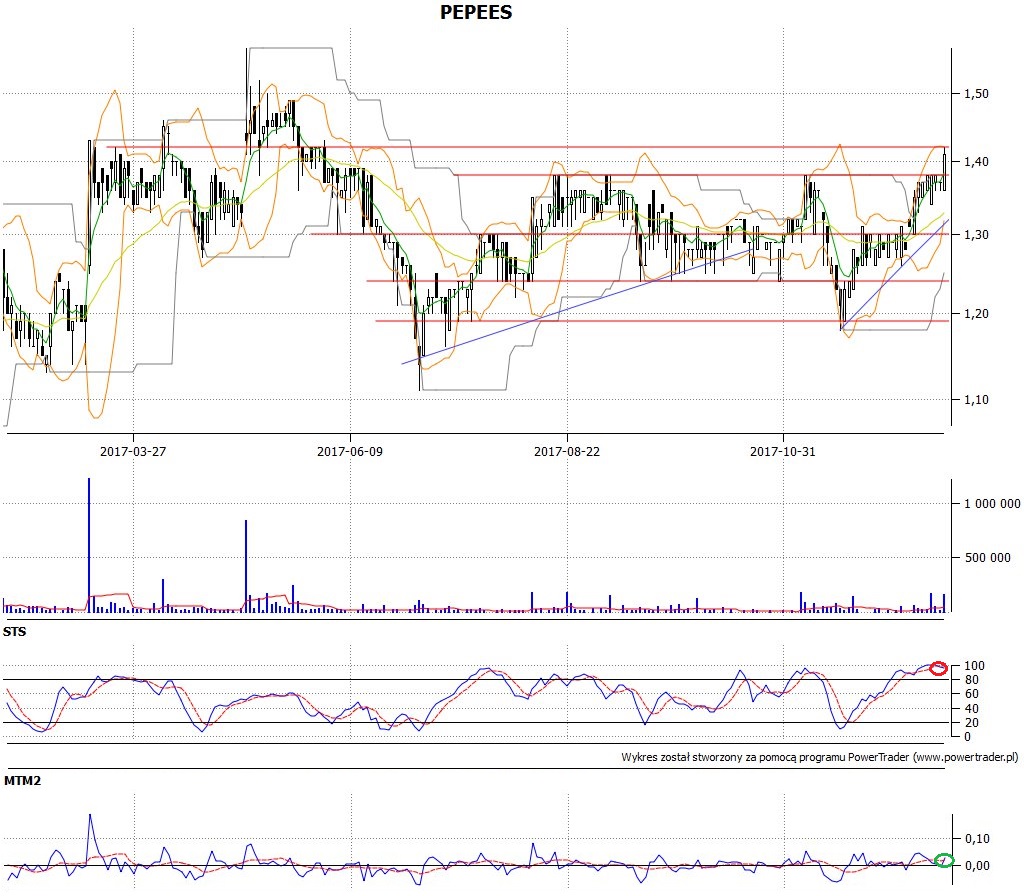Click the 500 000 volume axis label
The height and width of the screenshot is (896, 1024).
[987, 557]
